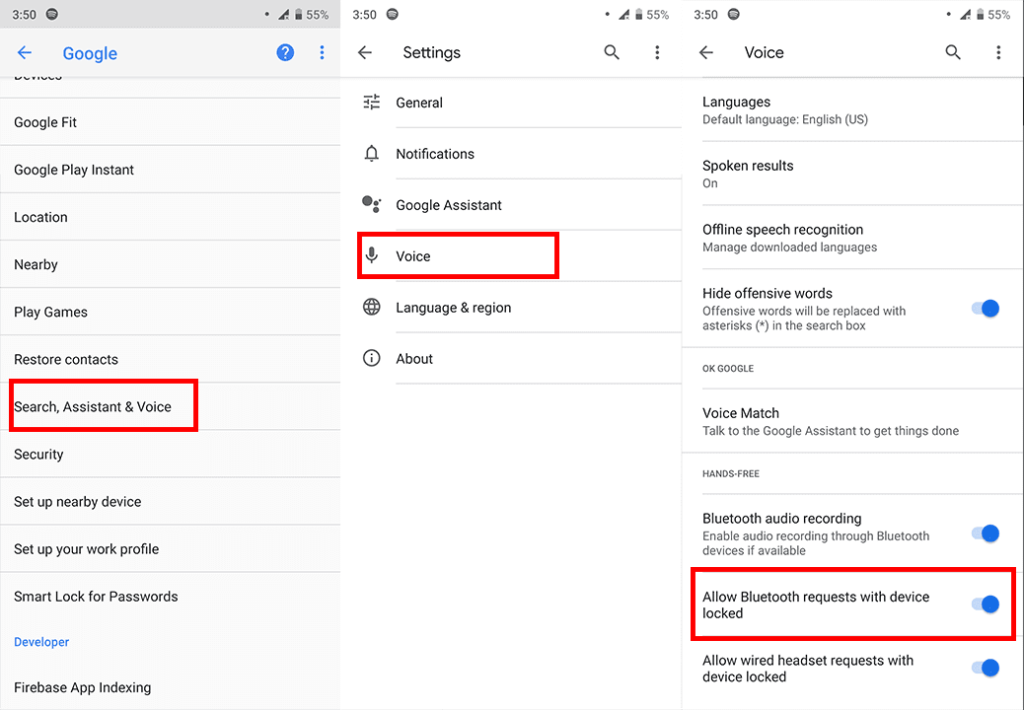The image size is (1024, 710).
Task: Tap 'Default language: English (US)' text
Action: (785, 120)
